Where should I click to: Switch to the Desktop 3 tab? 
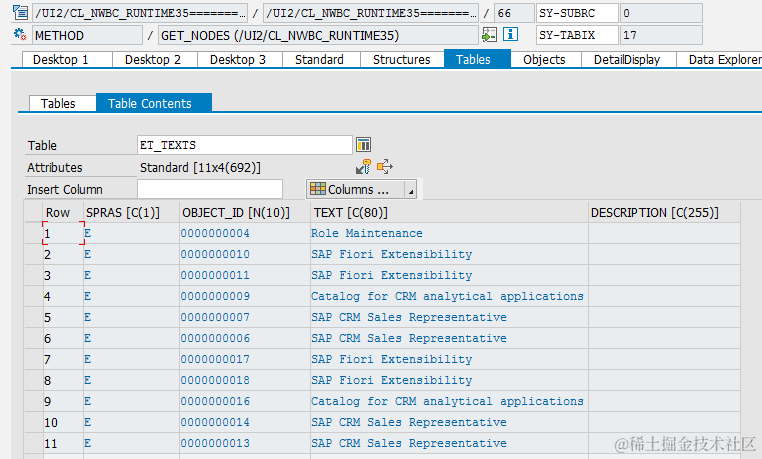click(x=238, y=60)
